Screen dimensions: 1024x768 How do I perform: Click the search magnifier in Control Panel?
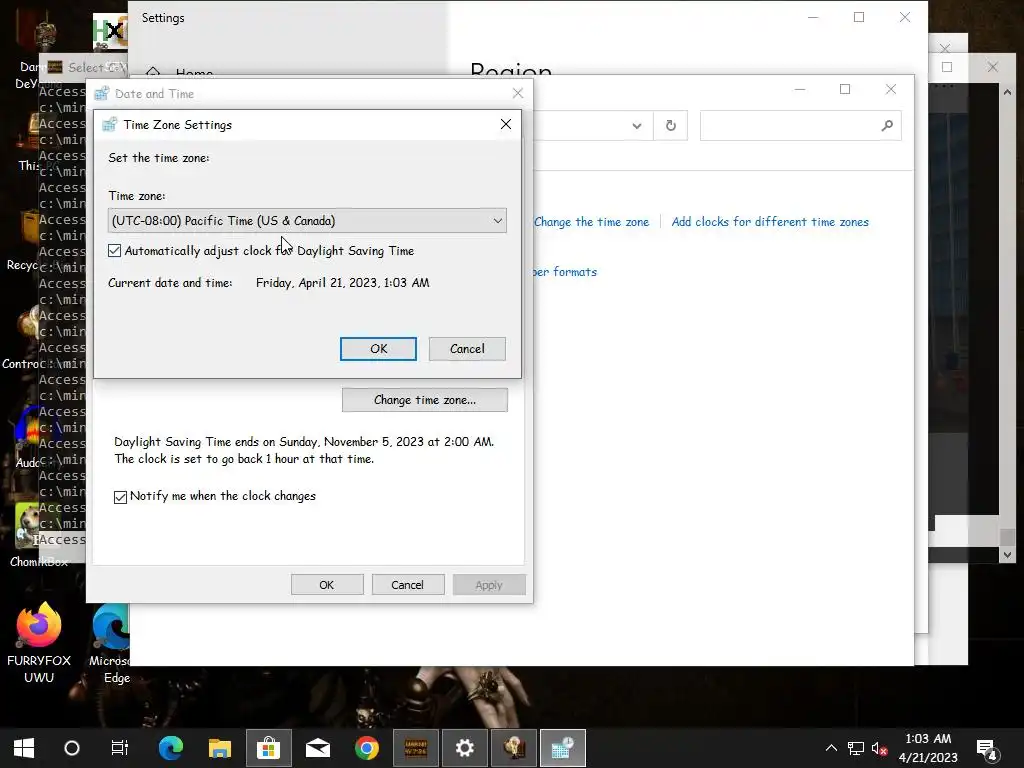click(887, 125)
